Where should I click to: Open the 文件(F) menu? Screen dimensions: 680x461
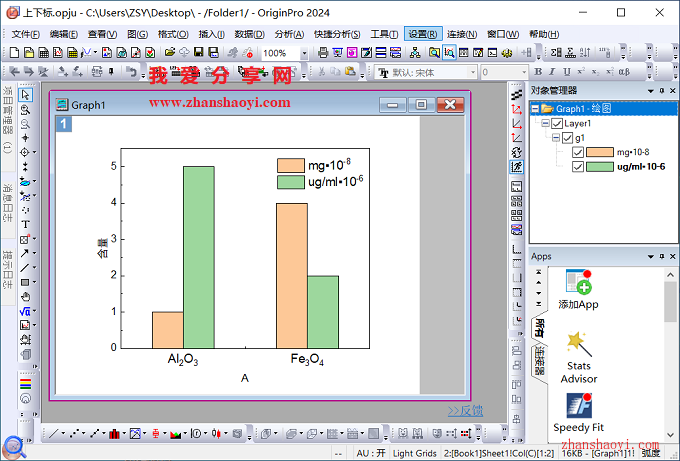tap(26, 34)
